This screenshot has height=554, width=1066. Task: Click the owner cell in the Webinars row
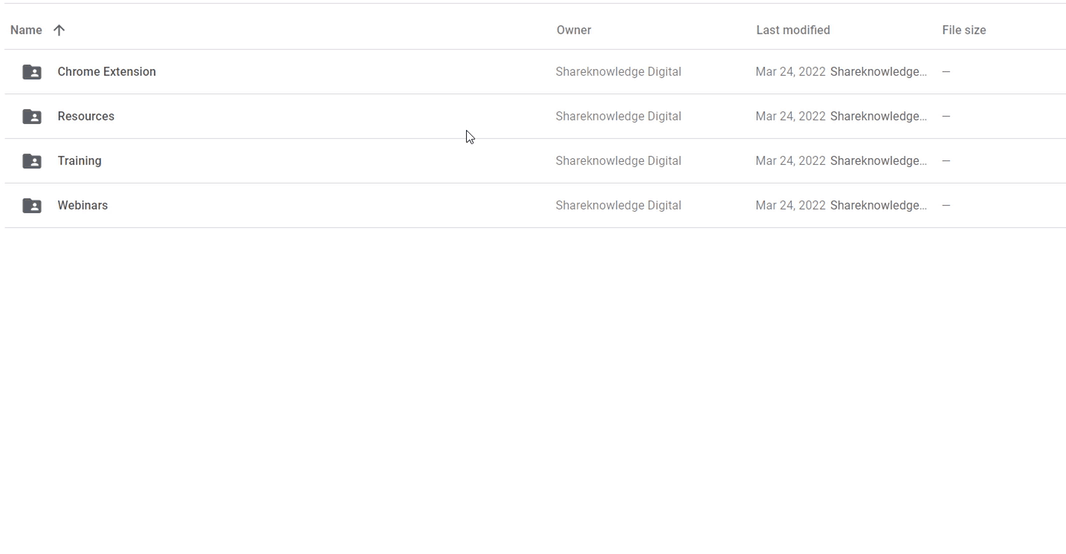tap(618, 205)
